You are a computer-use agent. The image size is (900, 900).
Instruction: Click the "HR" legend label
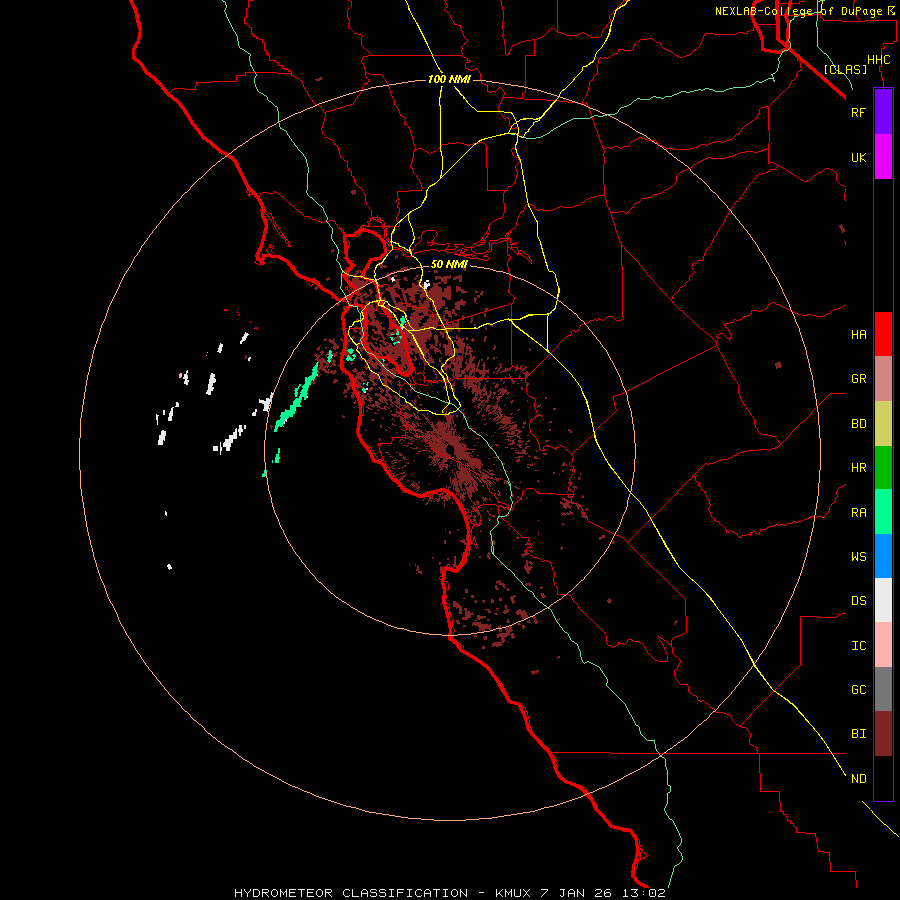858,468
